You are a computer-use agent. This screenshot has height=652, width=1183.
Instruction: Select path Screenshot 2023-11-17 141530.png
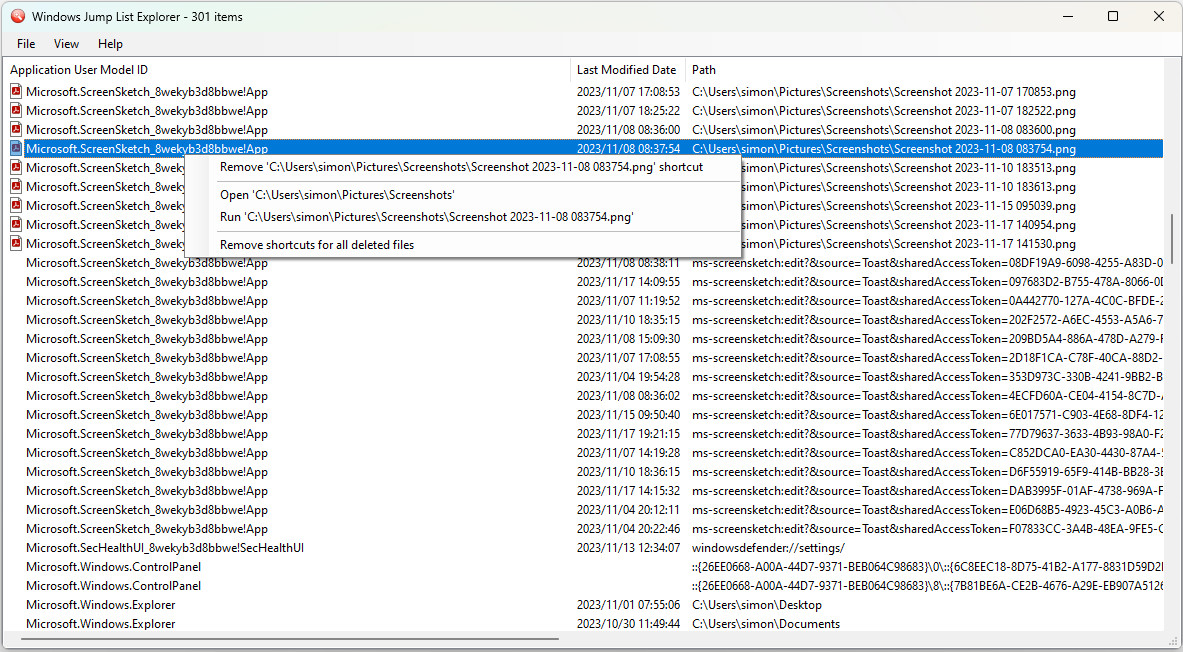908,244
